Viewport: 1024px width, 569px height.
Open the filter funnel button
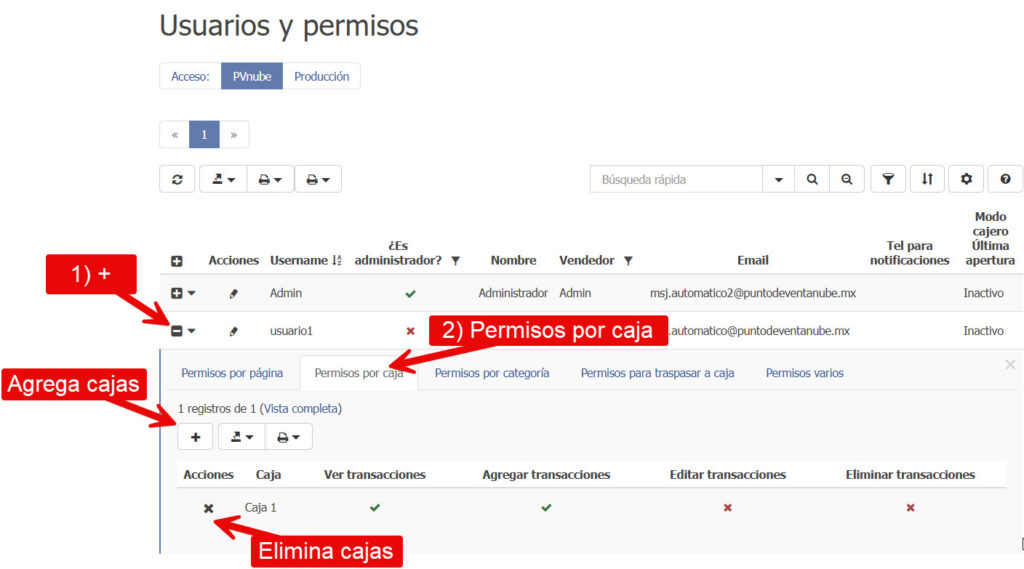[x=888, y=179]
